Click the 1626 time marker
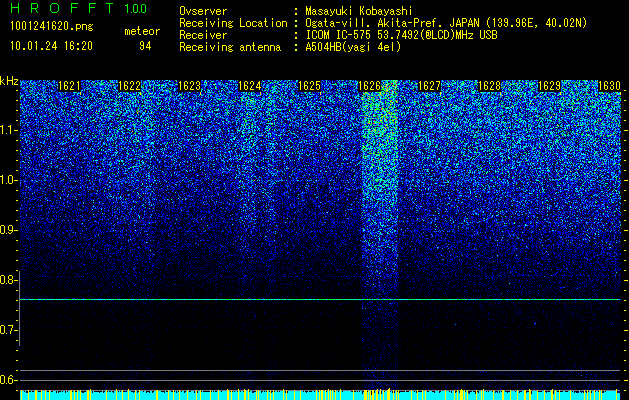This screenshot has width=629, height=400. 369,86
